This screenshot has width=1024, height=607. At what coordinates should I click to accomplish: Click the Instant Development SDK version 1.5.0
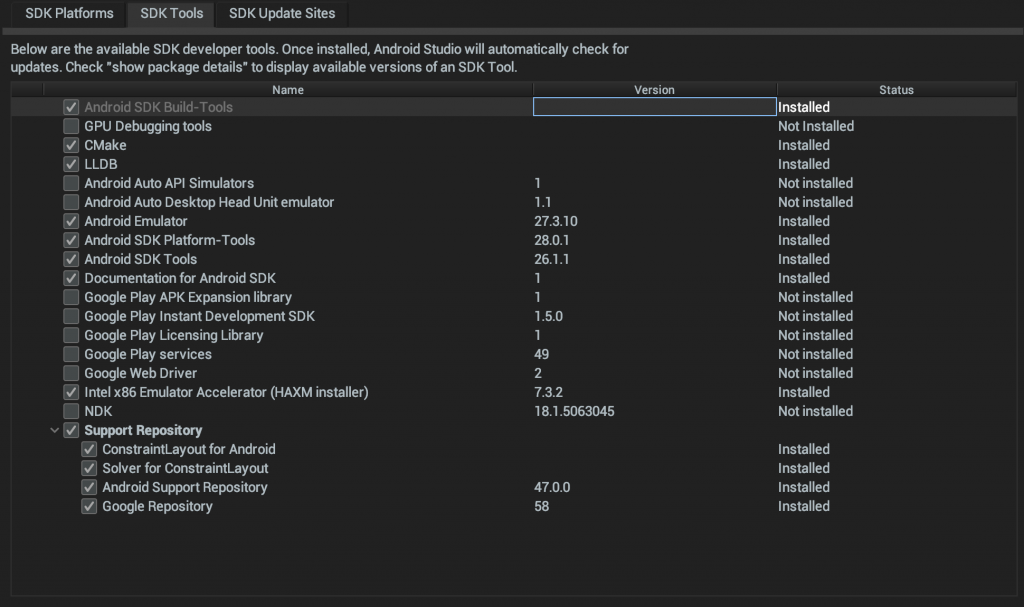pos(549,316)
